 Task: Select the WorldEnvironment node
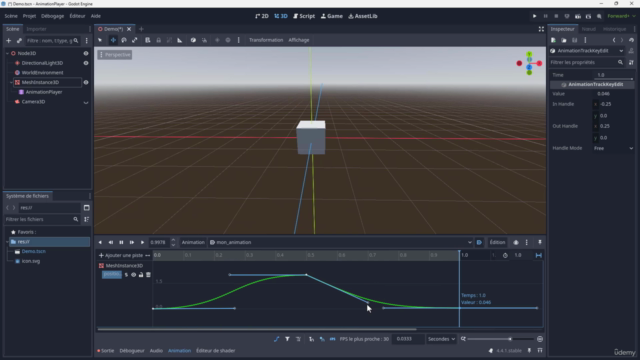42,73
